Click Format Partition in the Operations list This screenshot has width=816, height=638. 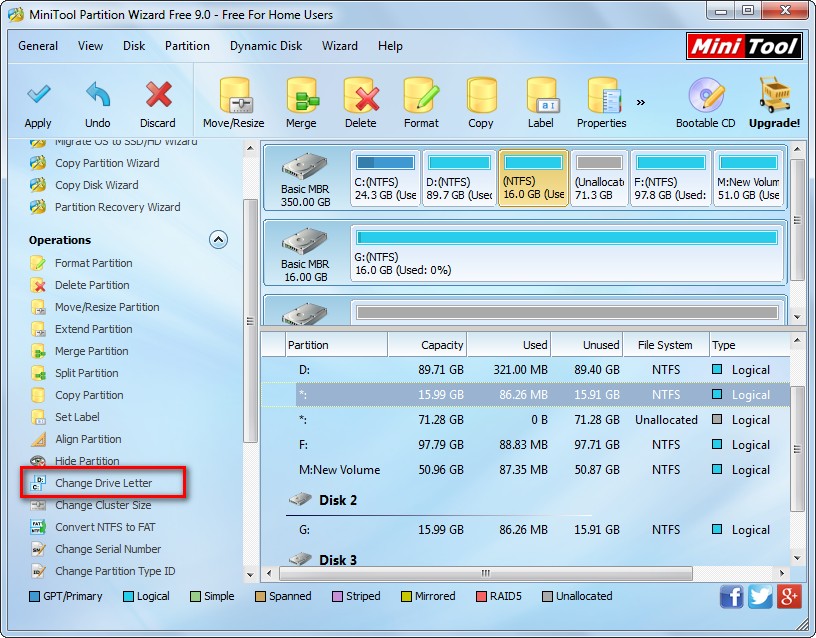[x=94, y=263]
